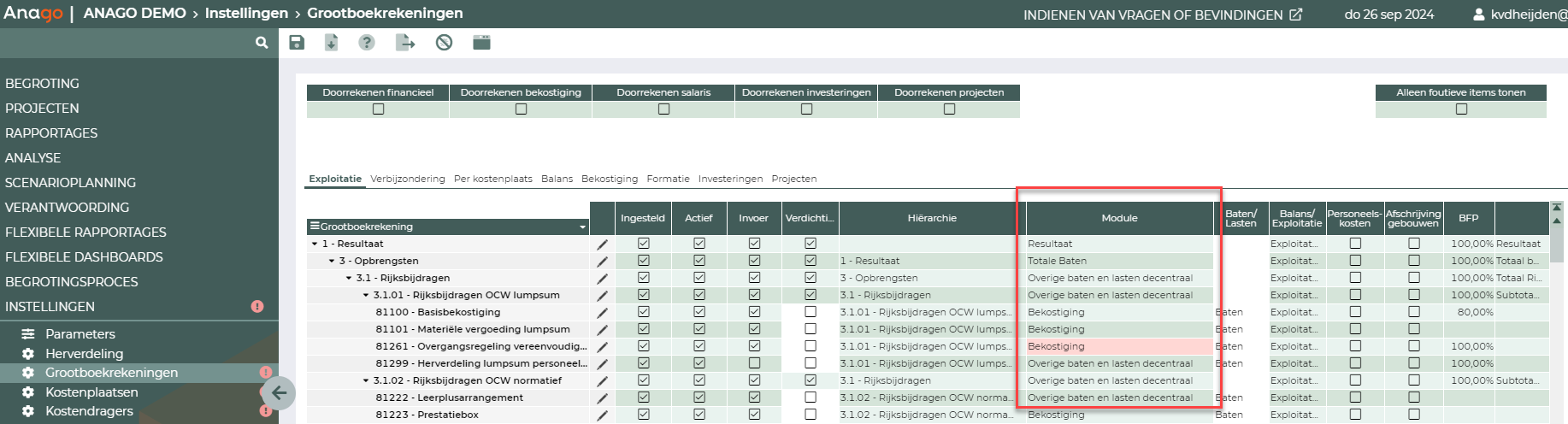Collapse the 3 - Opbrengsten tree node
Image resolution: width=1568 pixels, height=424 pixels.
(332, 261)
